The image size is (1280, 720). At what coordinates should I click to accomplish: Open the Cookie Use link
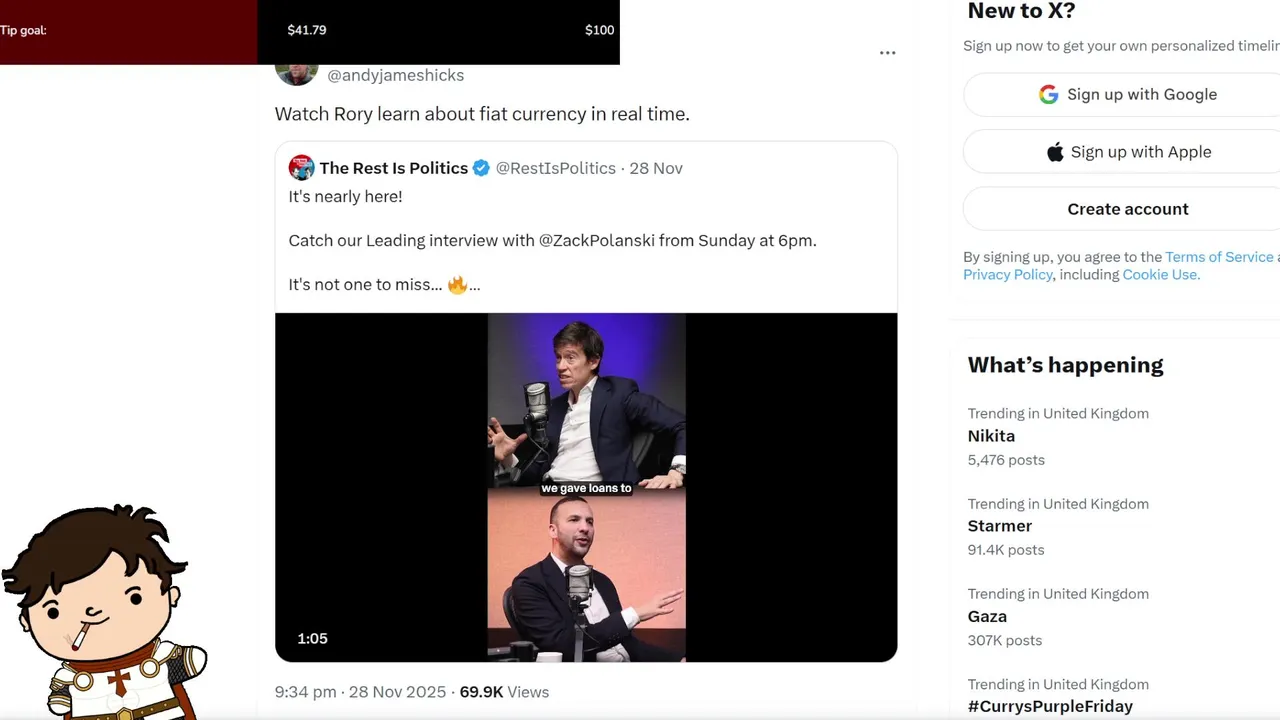[1160, 275]
